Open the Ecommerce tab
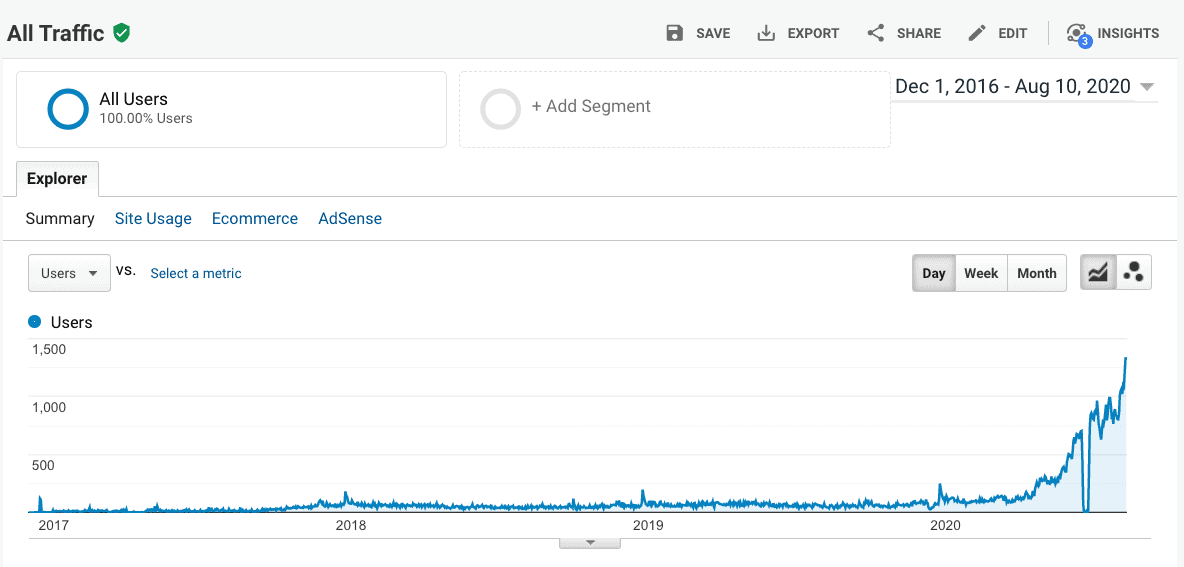Viewport: 1184px width, 567px height. [255, 218]
